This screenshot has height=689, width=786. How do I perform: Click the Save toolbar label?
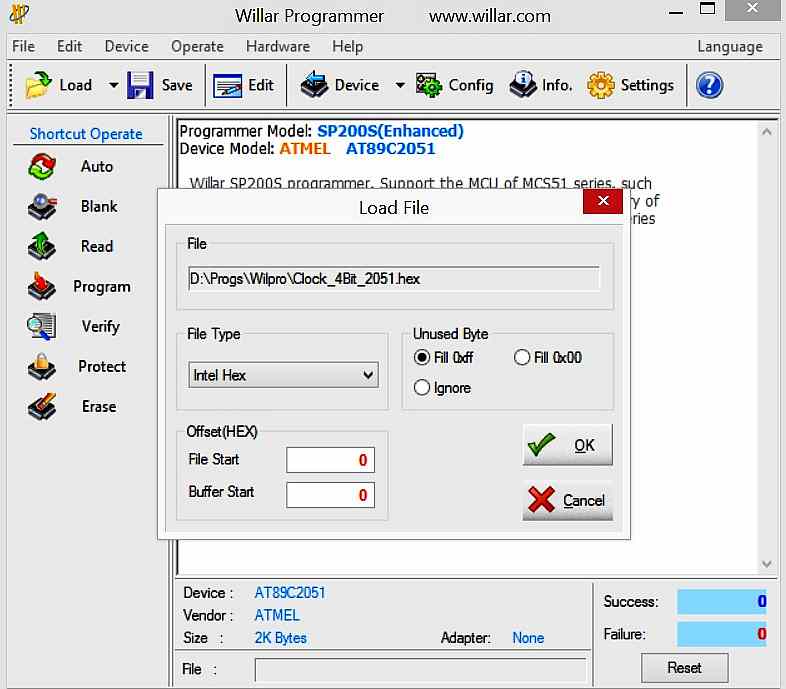coord(177,85)
